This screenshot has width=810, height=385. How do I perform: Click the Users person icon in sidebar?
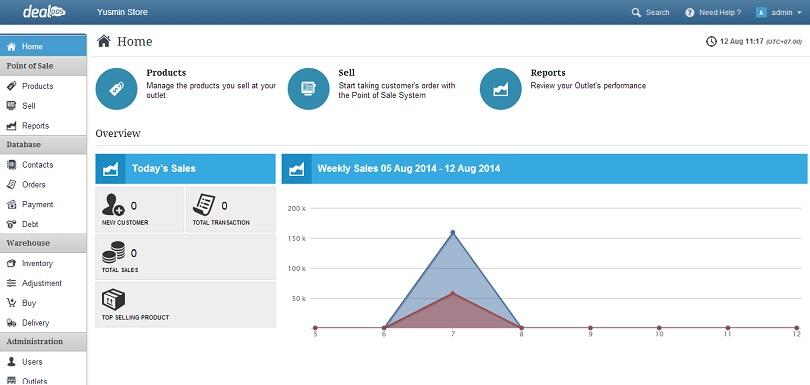(x=11, y=362)
